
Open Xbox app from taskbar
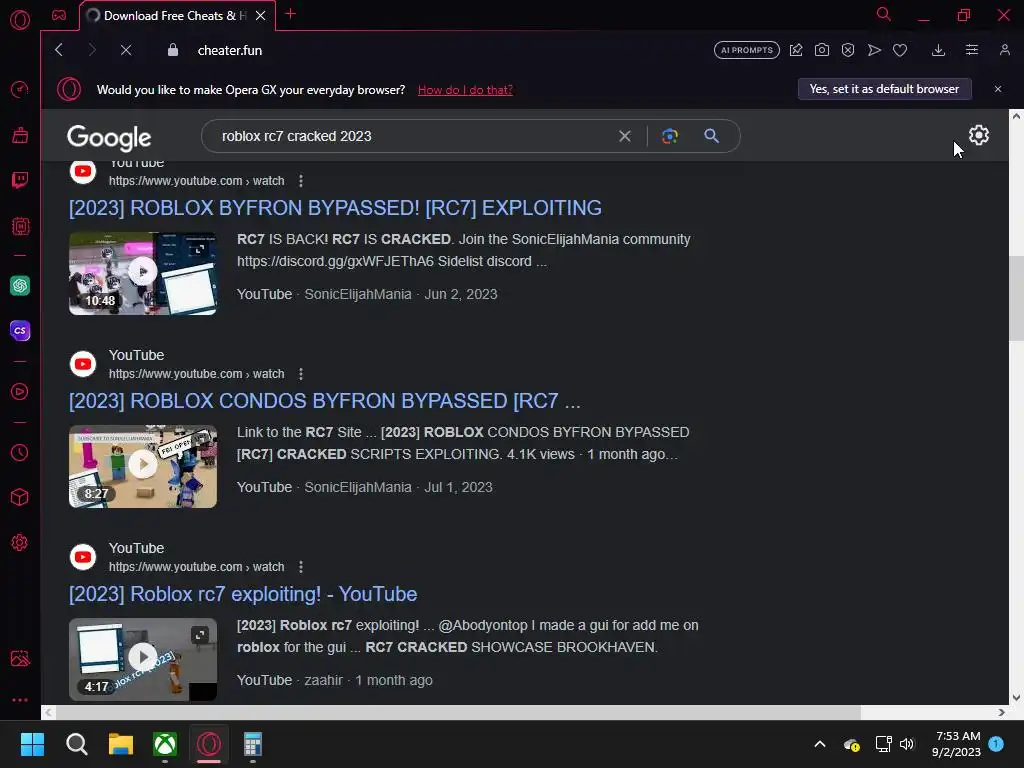click(x=165, y=744)
